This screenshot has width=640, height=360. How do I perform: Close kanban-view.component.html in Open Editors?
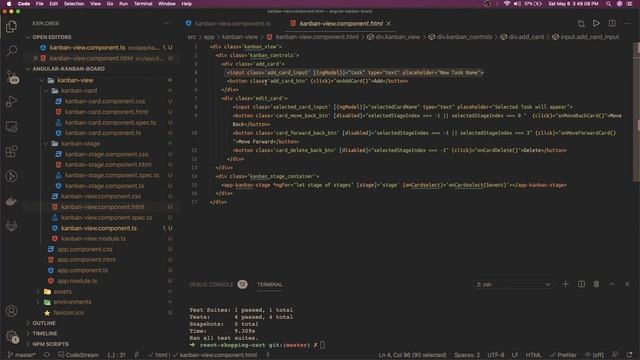pos(36,58)
